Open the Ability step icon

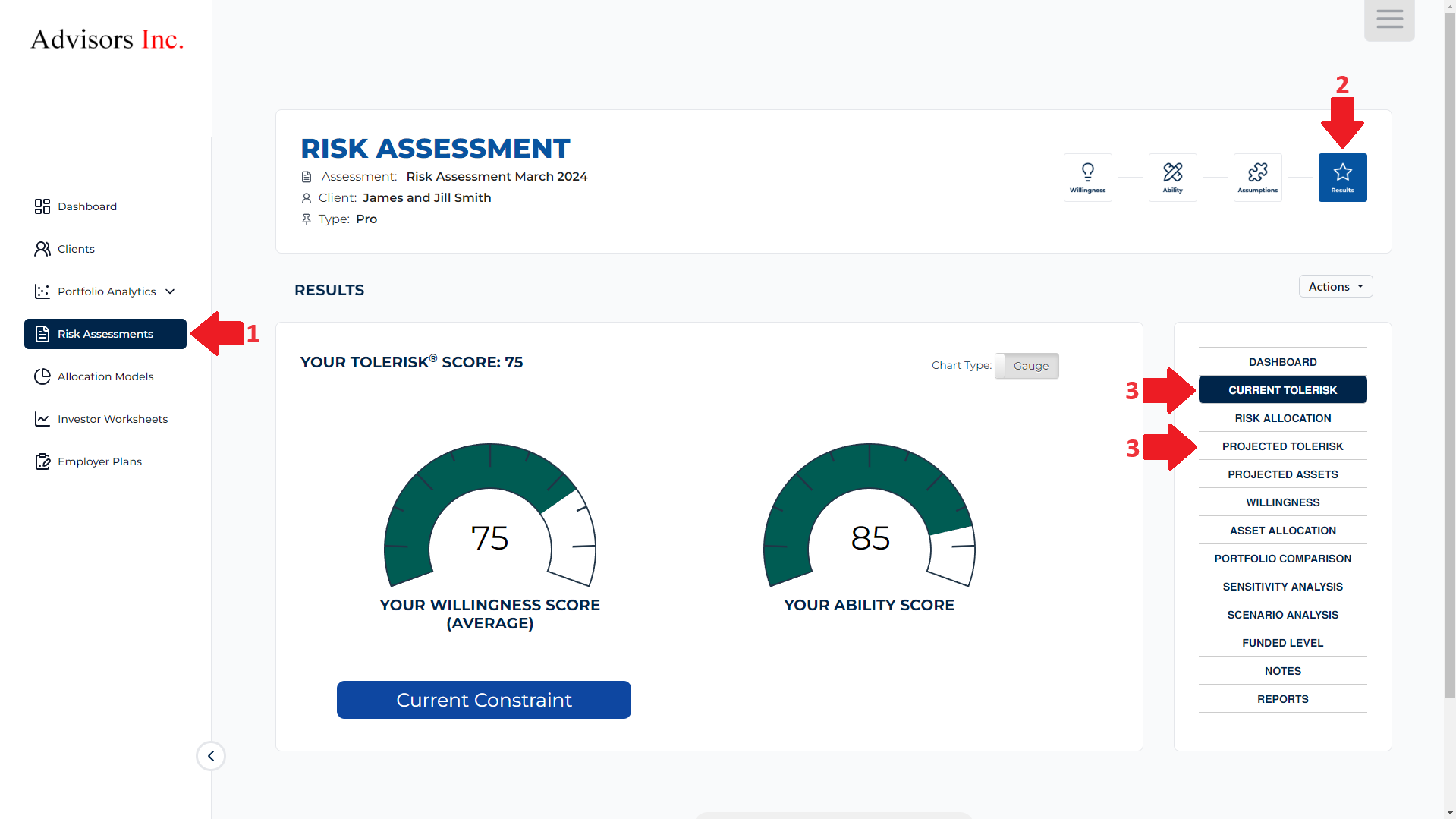pos(1172,178)
